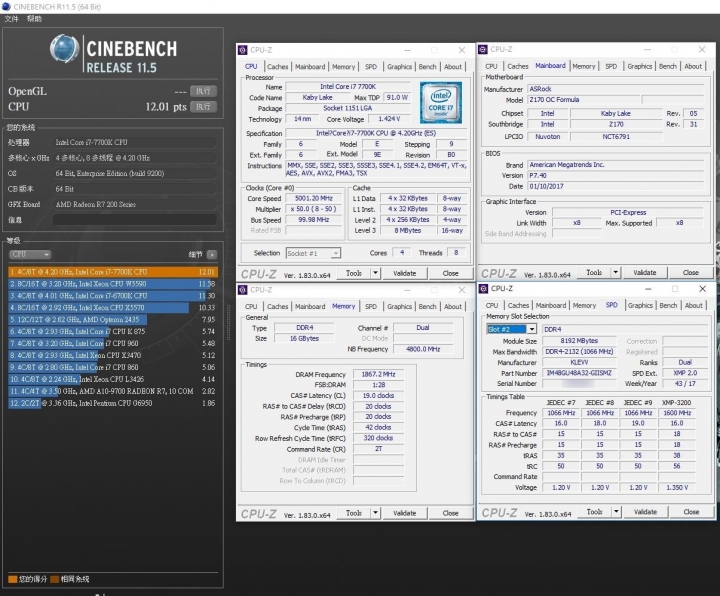Click the Cinebench globe logo
This screenshot has height=596, width=720.
tap(64, 48)
